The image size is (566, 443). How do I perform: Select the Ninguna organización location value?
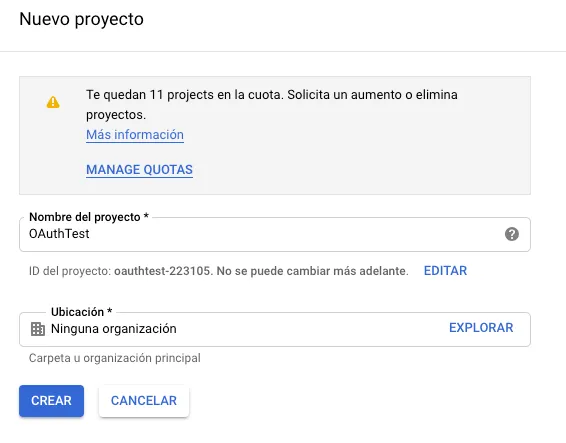coord(114,329)
